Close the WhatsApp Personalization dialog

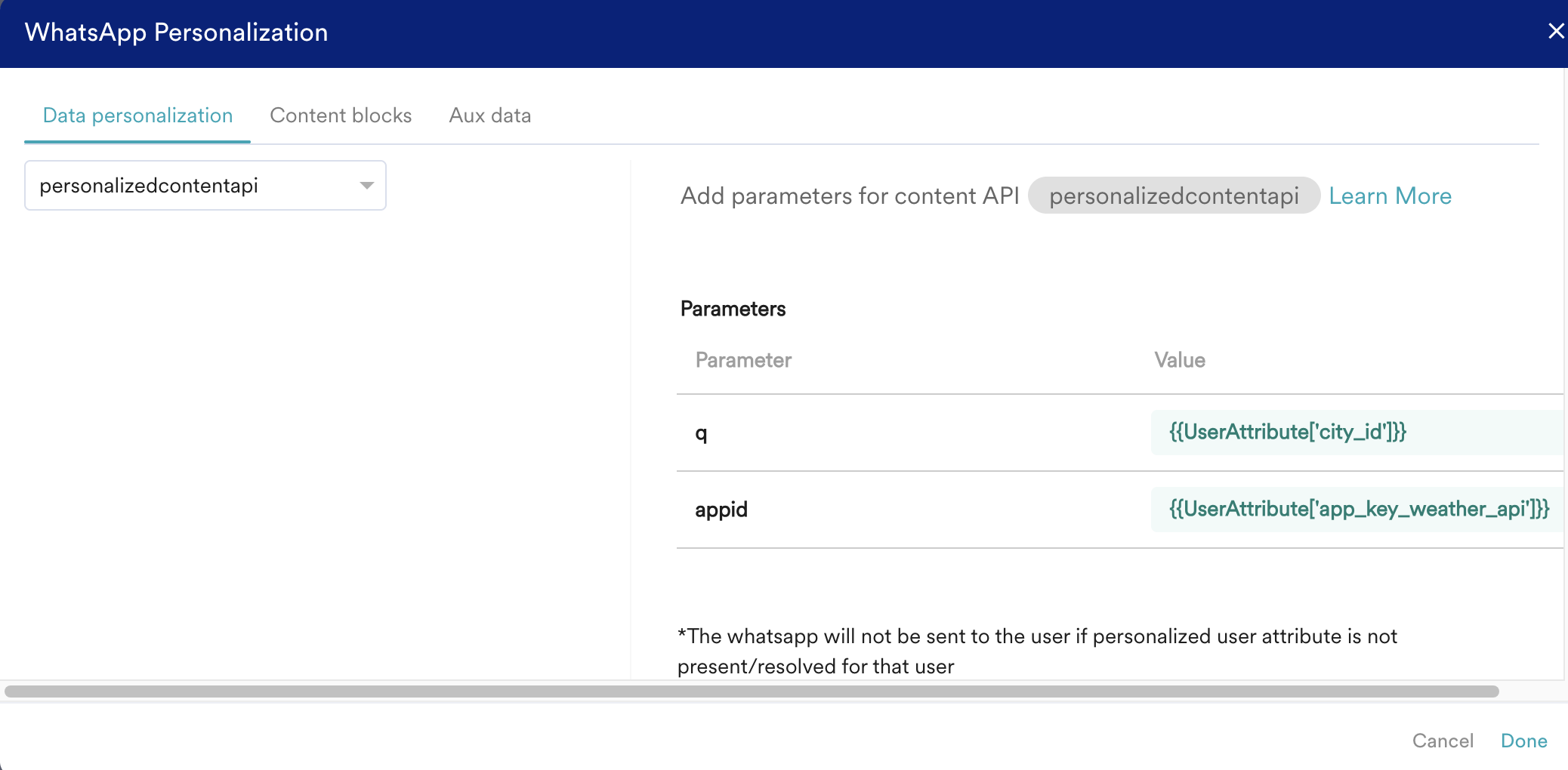(1555, 32)
